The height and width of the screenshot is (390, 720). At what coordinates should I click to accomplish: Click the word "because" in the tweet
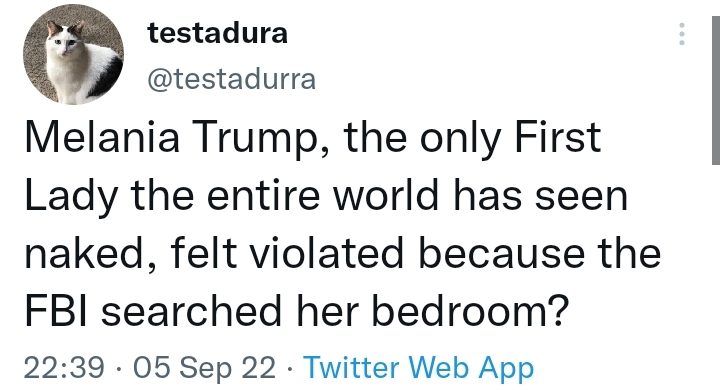tap(501, 252)
